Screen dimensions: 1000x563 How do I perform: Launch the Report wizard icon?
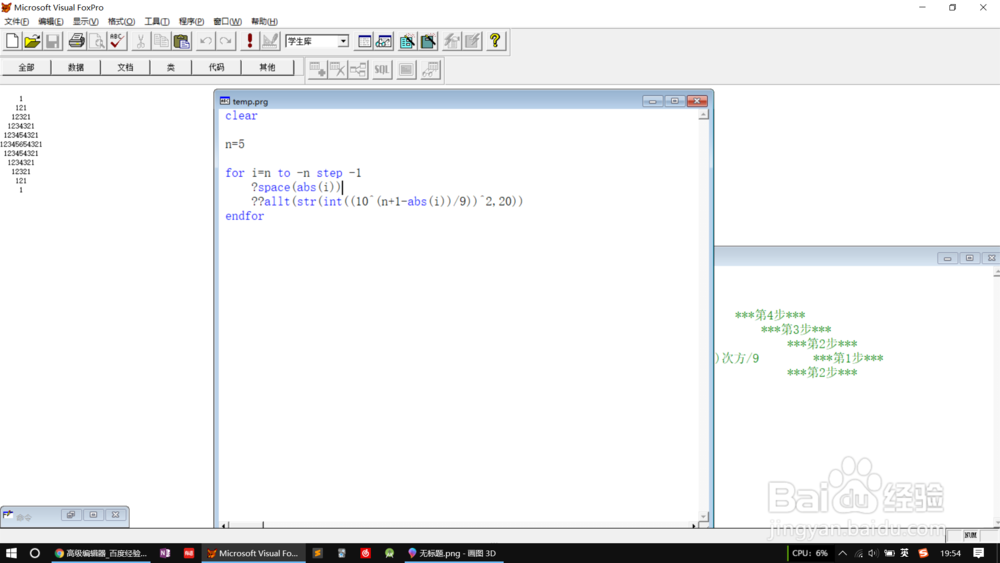[x=429, y=41]
